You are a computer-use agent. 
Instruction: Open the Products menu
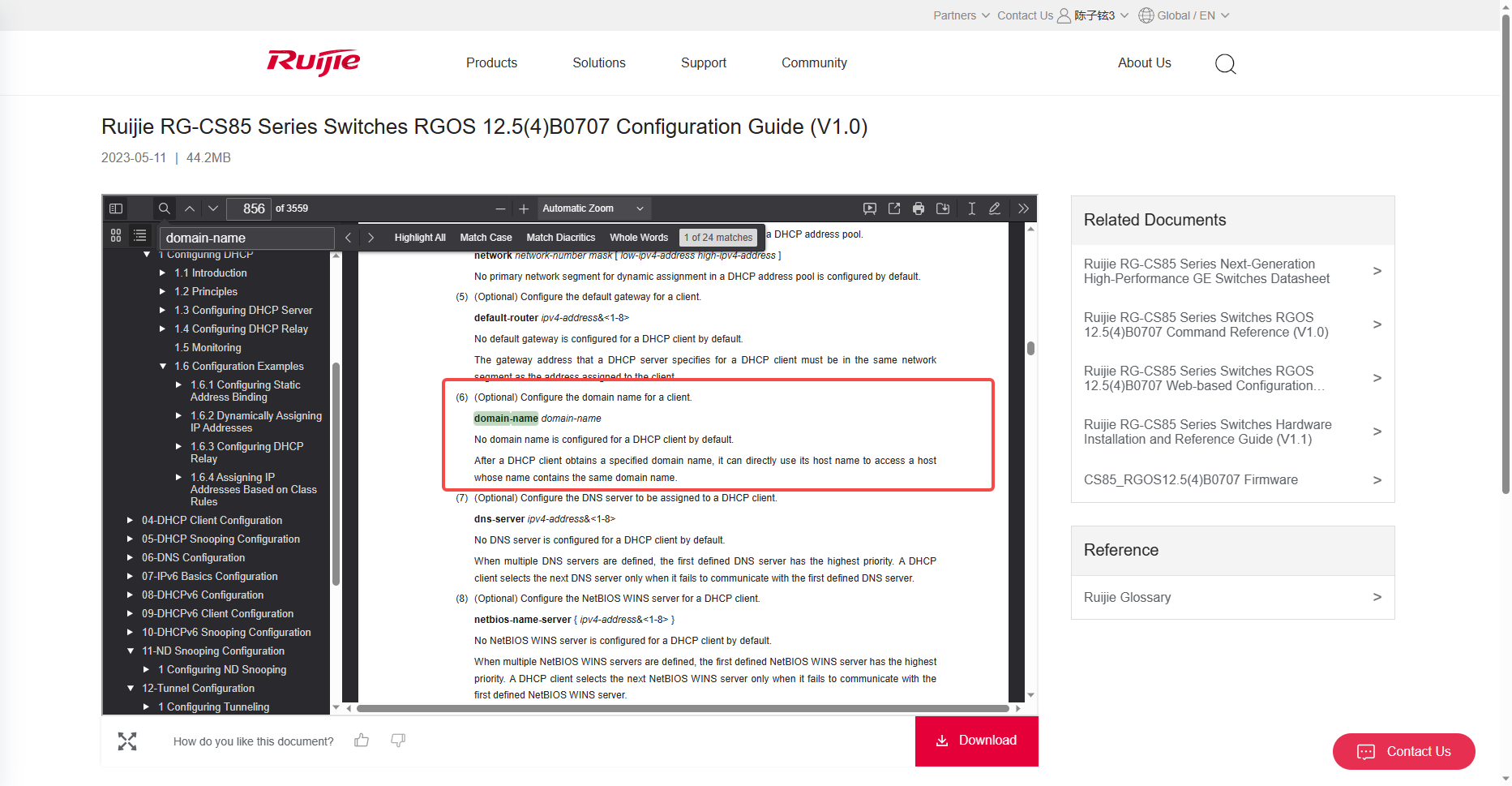coord(491,62)
